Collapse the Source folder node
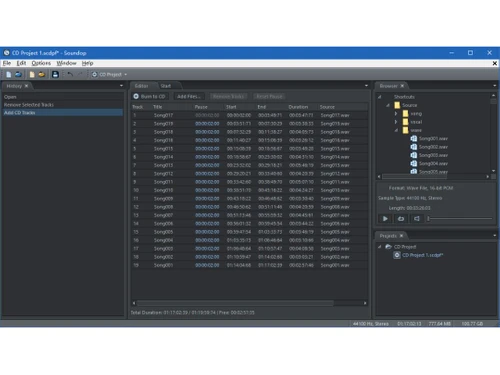This screenshot has height=375, width=500. click(x=388, y=105)
